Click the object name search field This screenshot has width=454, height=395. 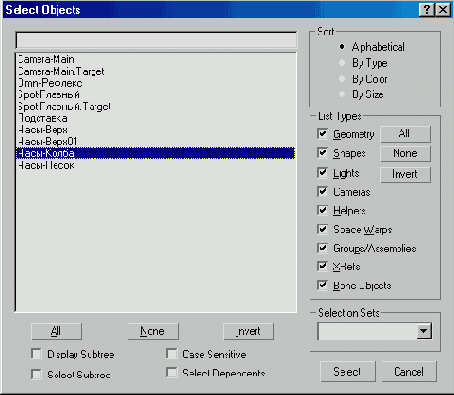click(x=156, y=41)
